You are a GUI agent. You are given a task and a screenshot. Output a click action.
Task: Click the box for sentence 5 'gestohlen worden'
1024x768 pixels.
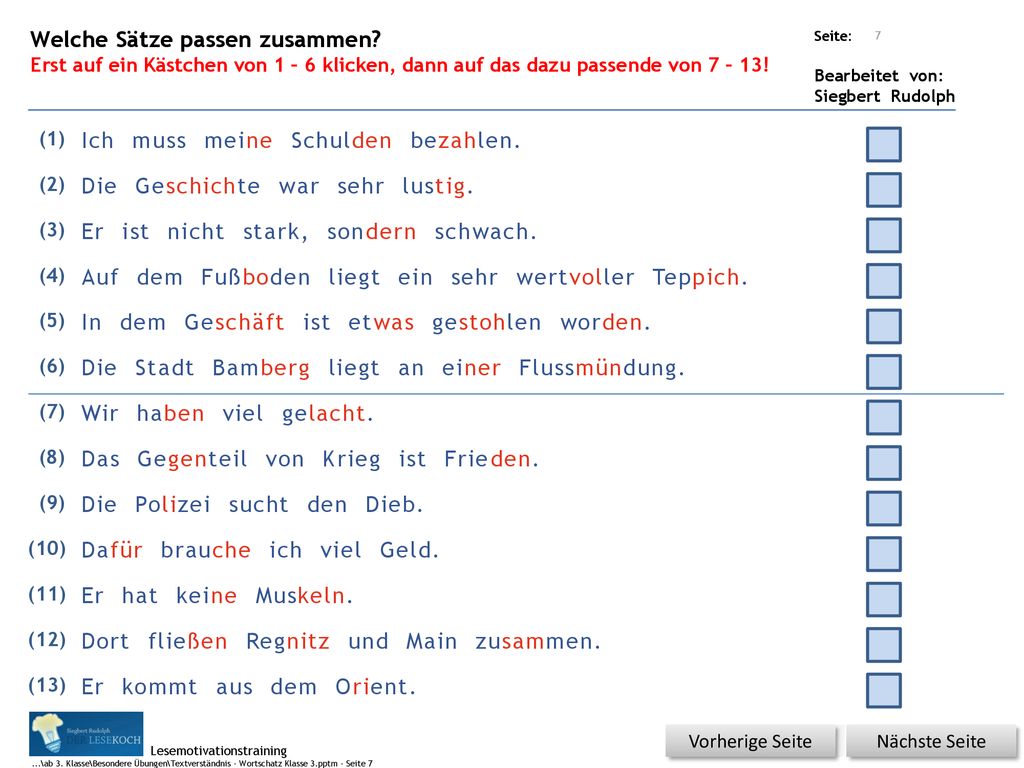point(884,326)
